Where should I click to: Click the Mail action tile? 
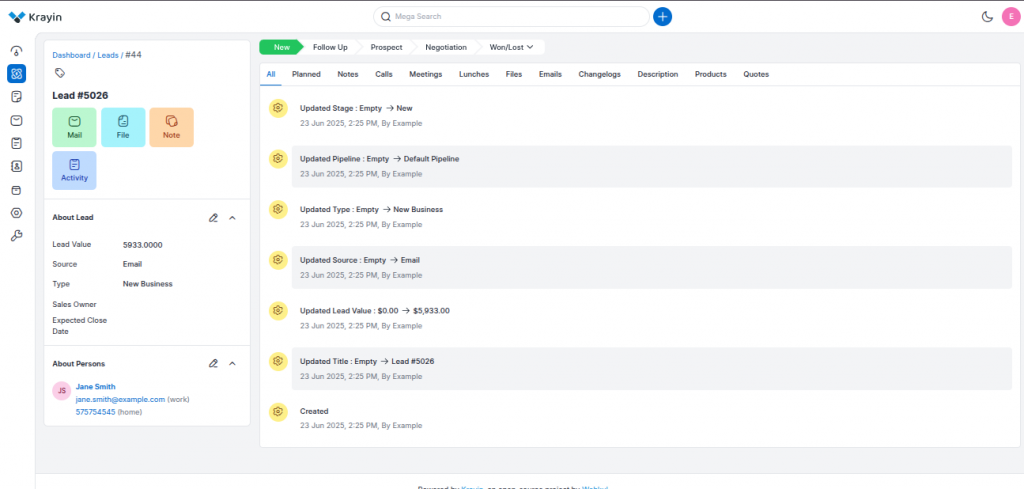tap(74, 127)
